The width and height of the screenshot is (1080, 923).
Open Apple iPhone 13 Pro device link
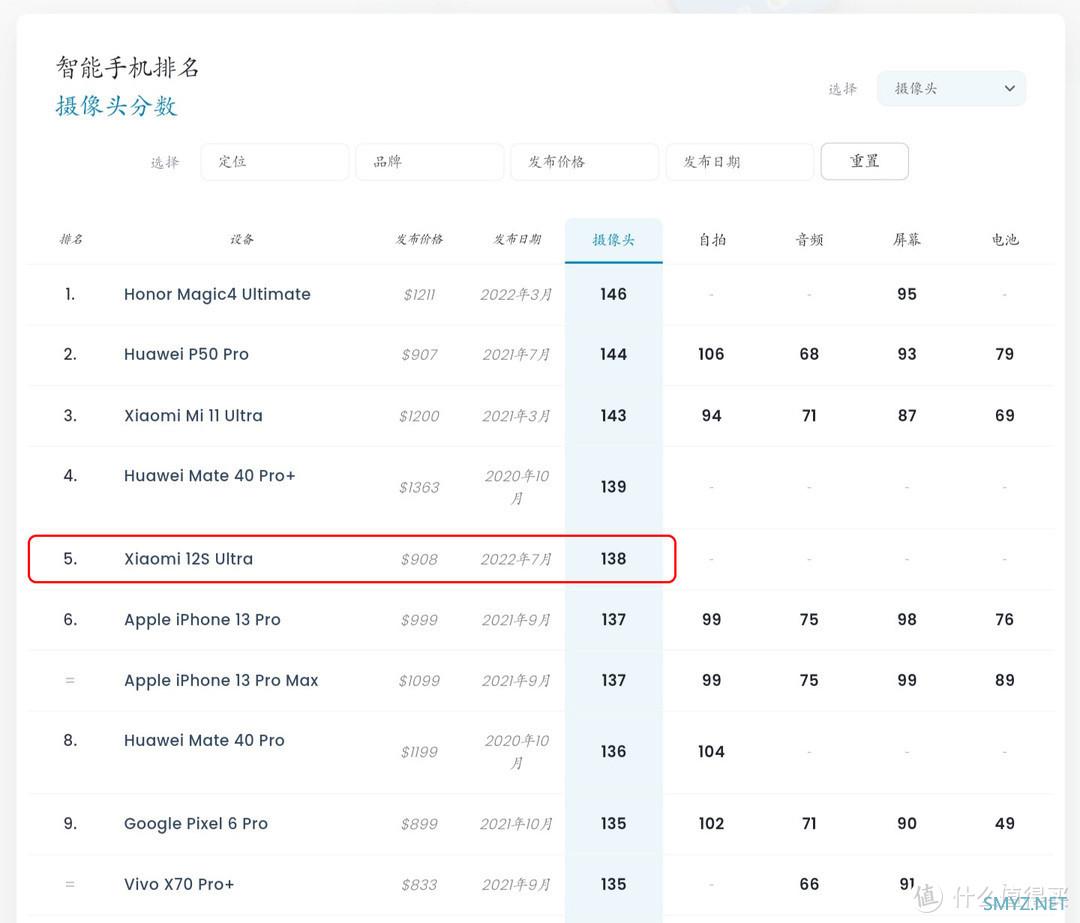coord(202,620)
